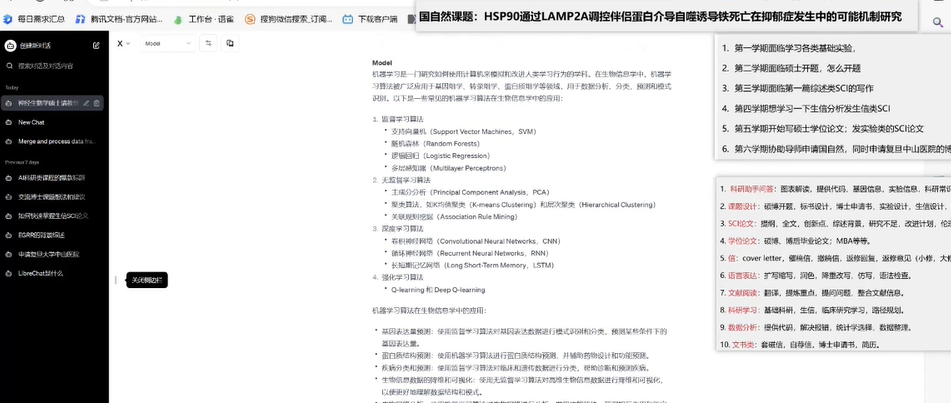The width and height of the screenshot is (951, 403).
Task: Click the Support Vector Machines, SVM line
Action: (x=464, y=131)
